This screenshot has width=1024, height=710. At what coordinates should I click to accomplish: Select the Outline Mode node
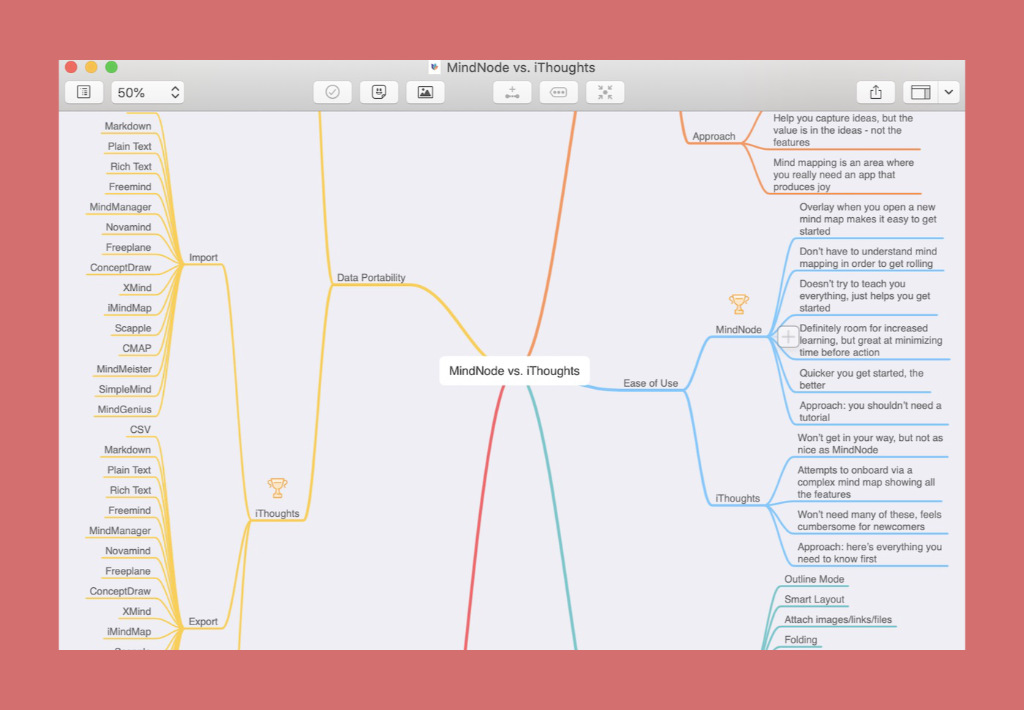pyautogui.click(x=814, y=579)
